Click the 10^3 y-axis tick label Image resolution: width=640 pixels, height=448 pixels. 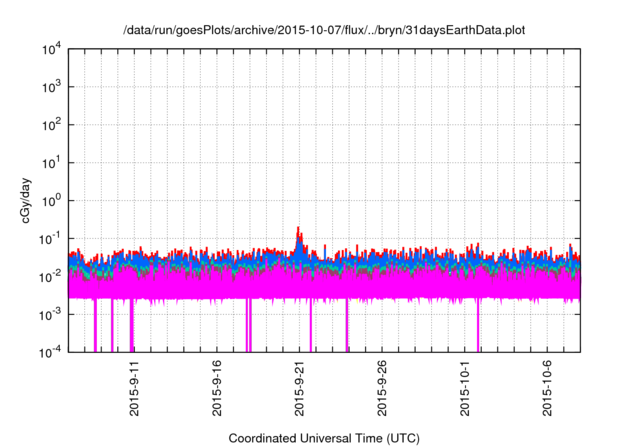pos(51,87)
